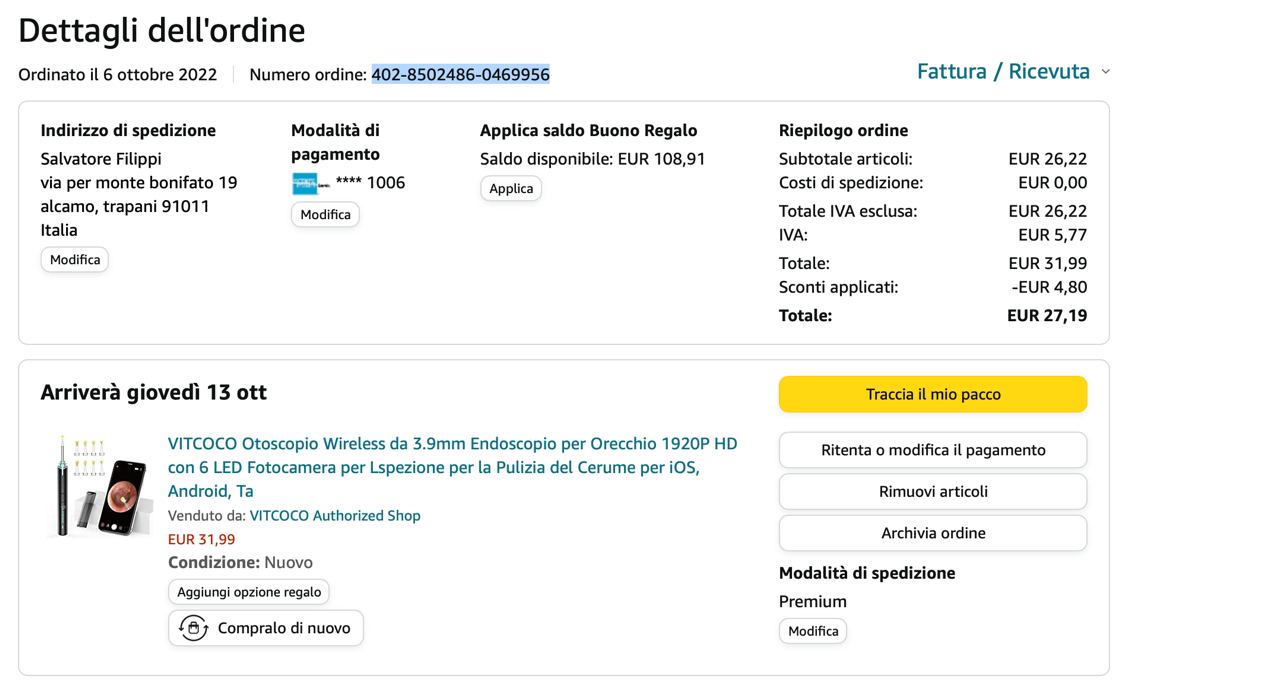Expand the chevron beside Fattura / Ricevuta

(1105, 72)
